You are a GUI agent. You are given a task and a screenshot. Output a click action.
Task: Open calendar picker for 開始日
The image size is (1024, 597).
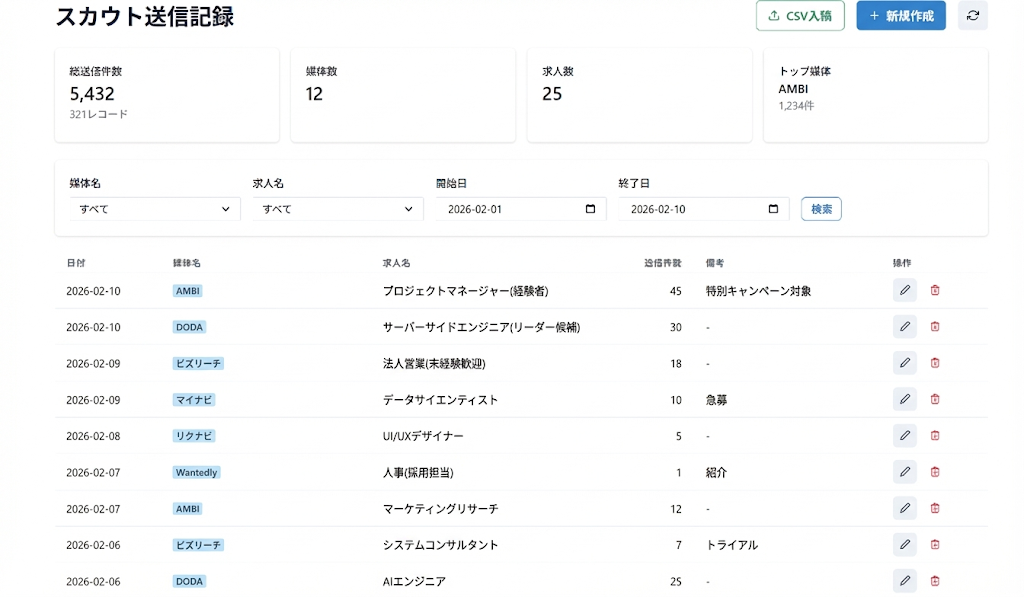pos(590,209)
